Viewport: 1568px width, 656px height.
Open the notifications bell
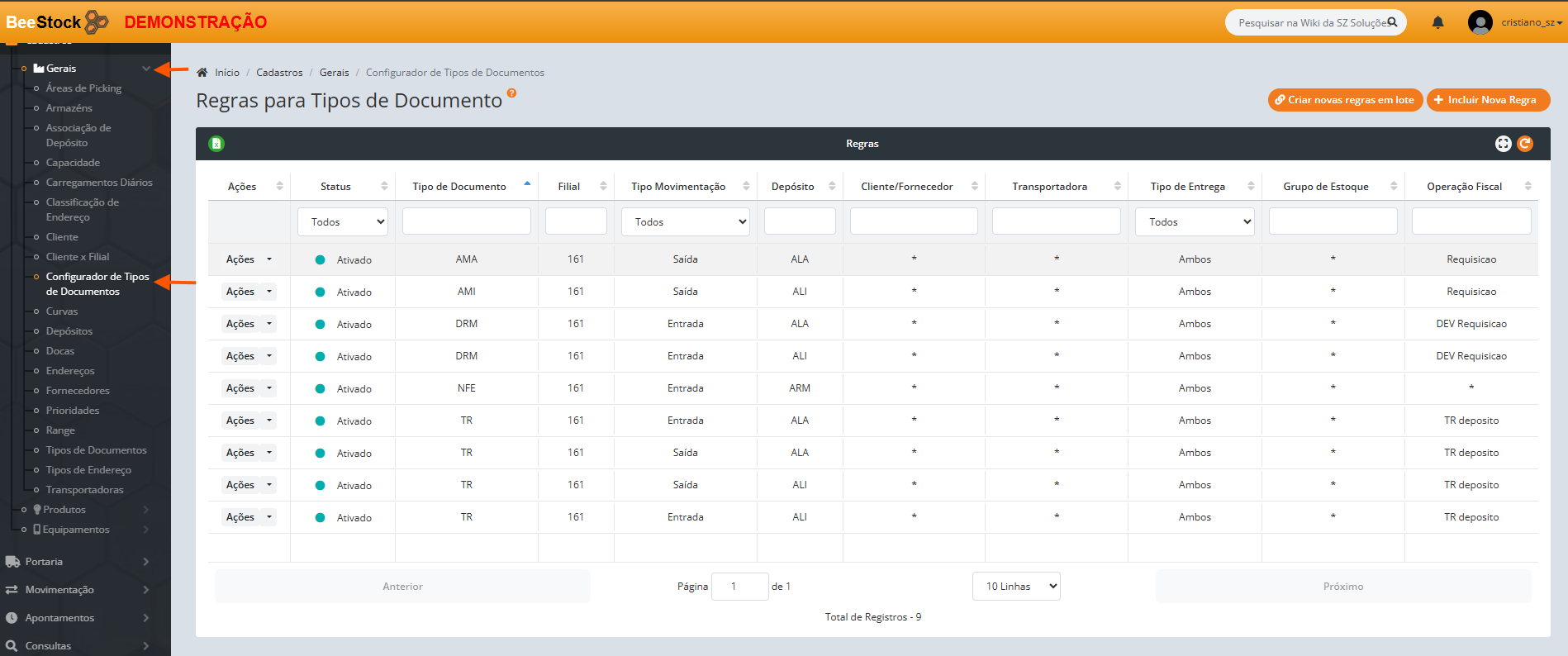click(1437, 22)
